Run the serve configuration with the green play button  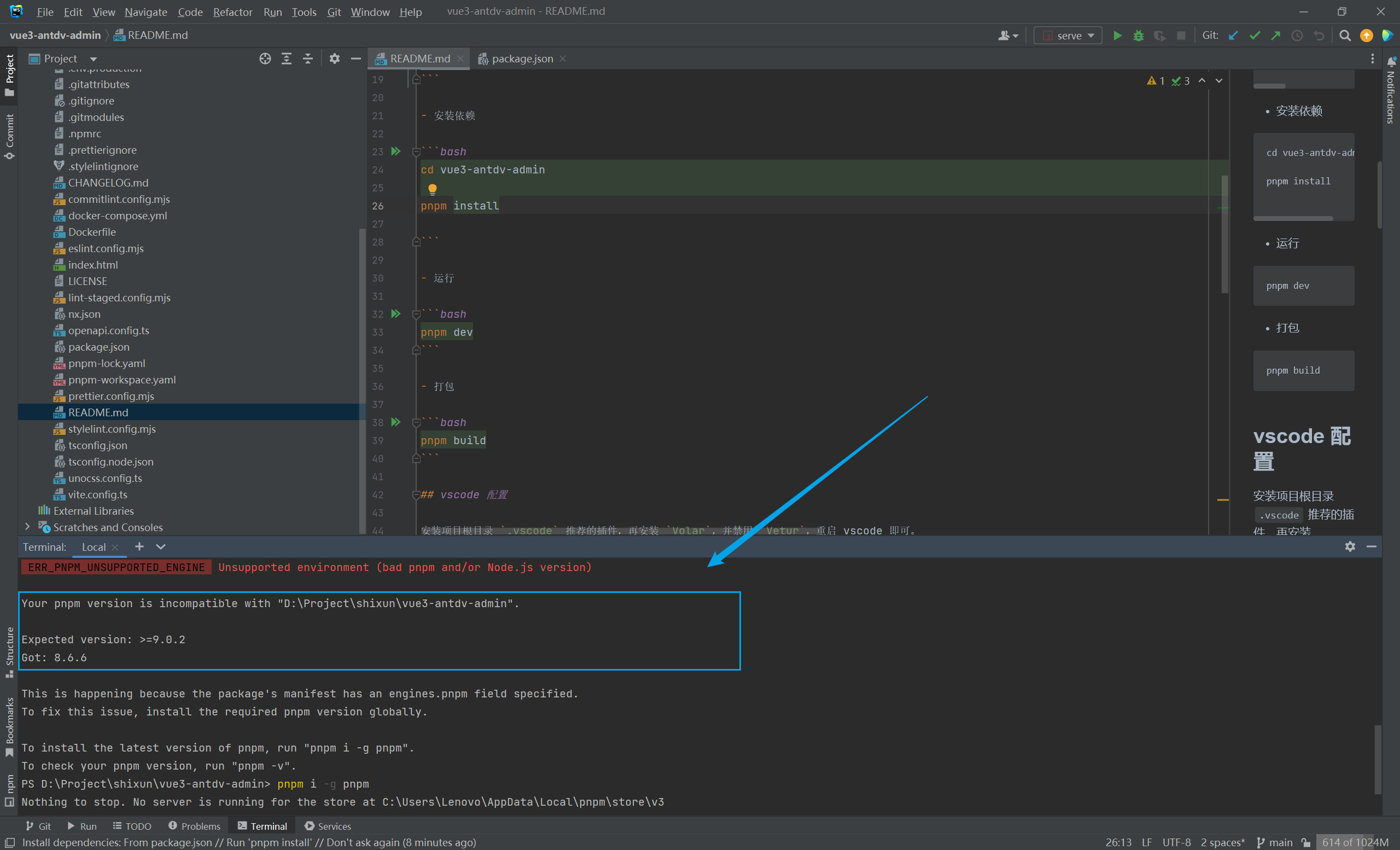click(1117, 35)
